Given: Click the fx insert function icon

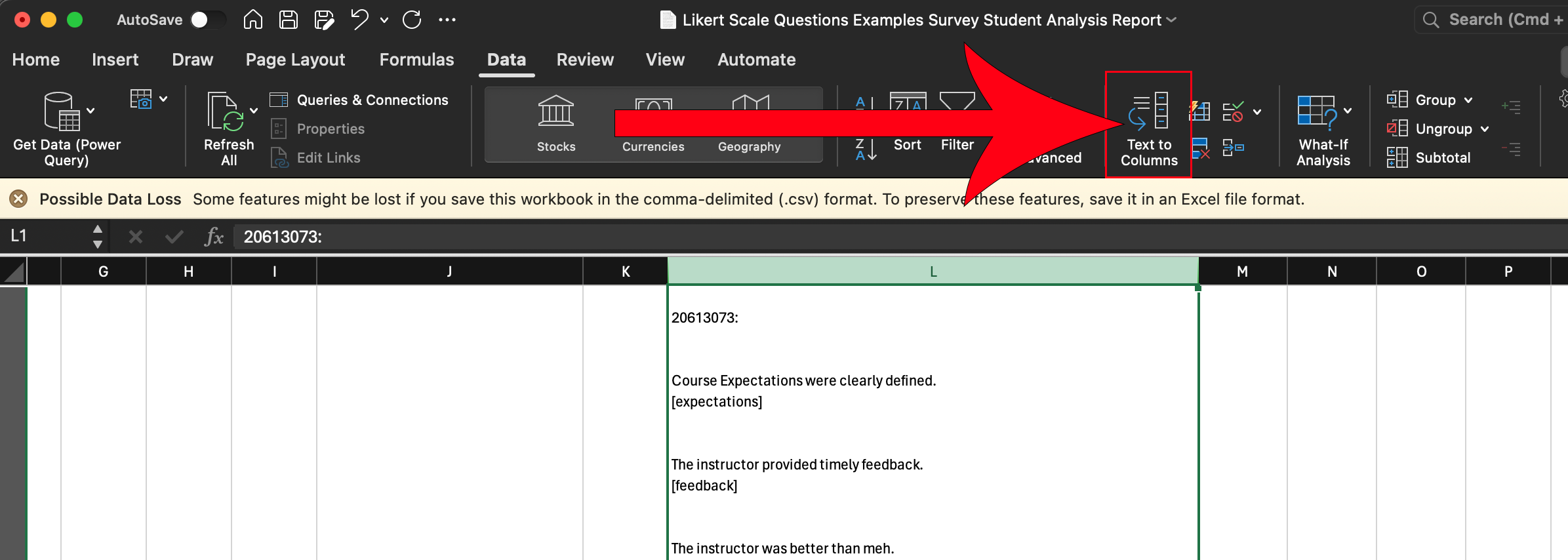Looking at the screenshot, I should 214,237.
